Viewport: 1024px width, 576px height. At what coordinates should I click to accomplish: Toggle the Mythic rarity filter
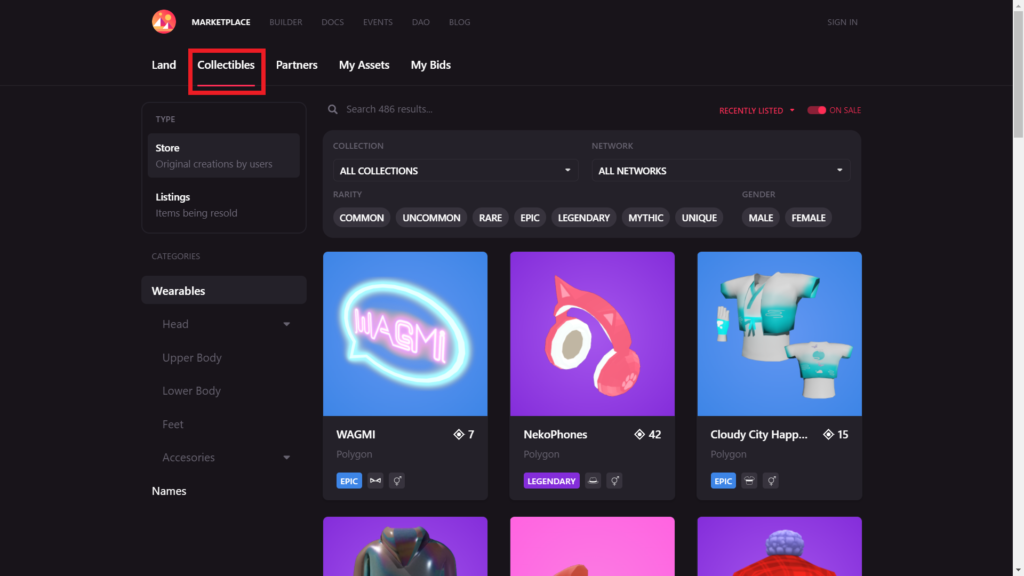pos(645,217)
